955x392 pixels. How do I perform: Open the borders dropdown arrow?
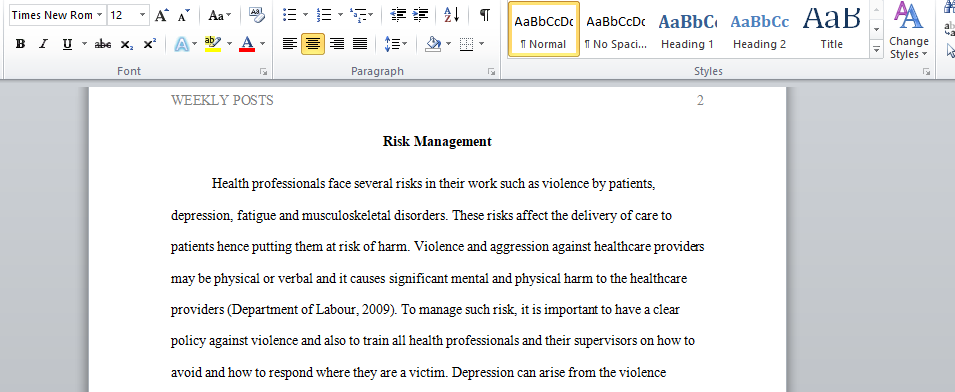coord(482,44)
